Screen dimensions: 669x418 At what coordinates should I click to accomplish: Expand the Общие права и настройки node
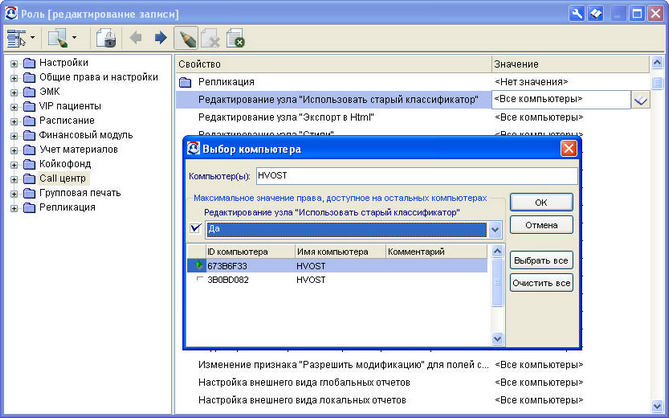point(14,78)
